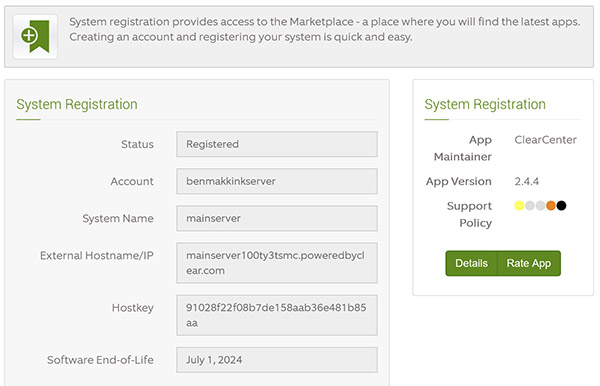The image size is (600, 386).
Task: Click the left System Registration heading
Action: click(x=77, y=104)
